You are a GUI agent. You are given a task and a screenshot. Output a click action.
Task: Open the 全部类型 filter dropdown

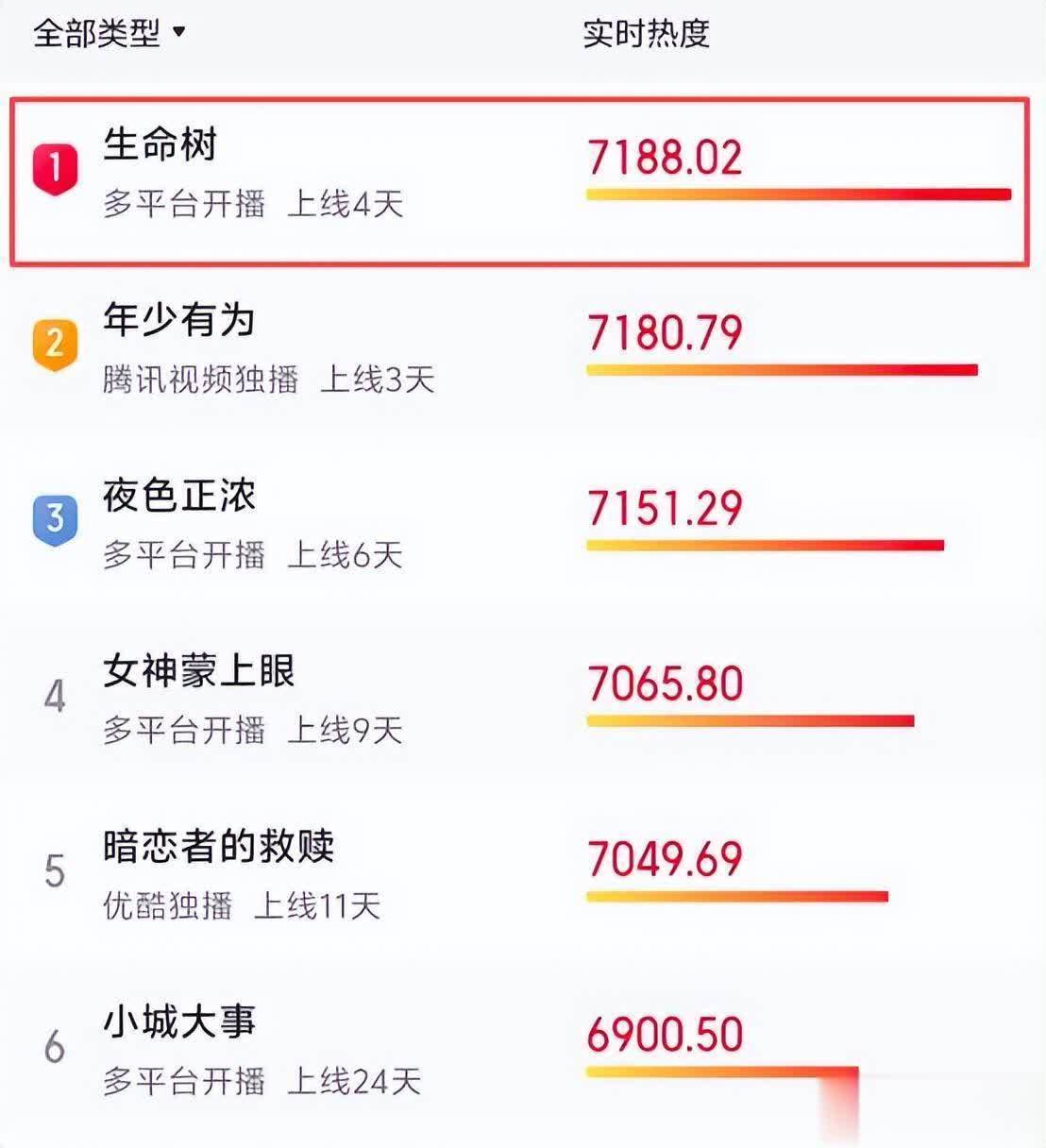pos(109,34)
